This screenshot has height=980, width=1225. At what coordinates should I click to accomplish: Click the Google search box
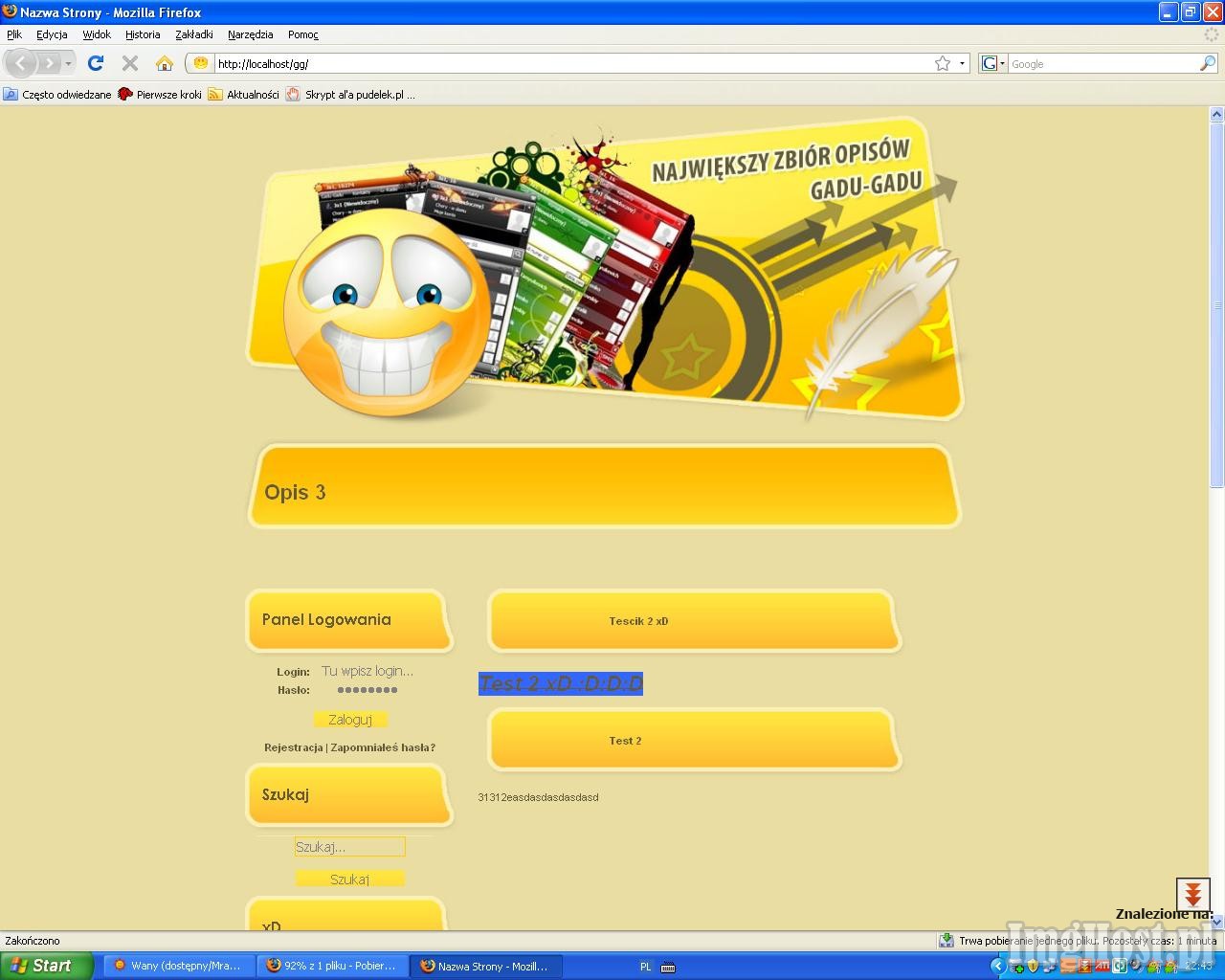[1102, 64]
